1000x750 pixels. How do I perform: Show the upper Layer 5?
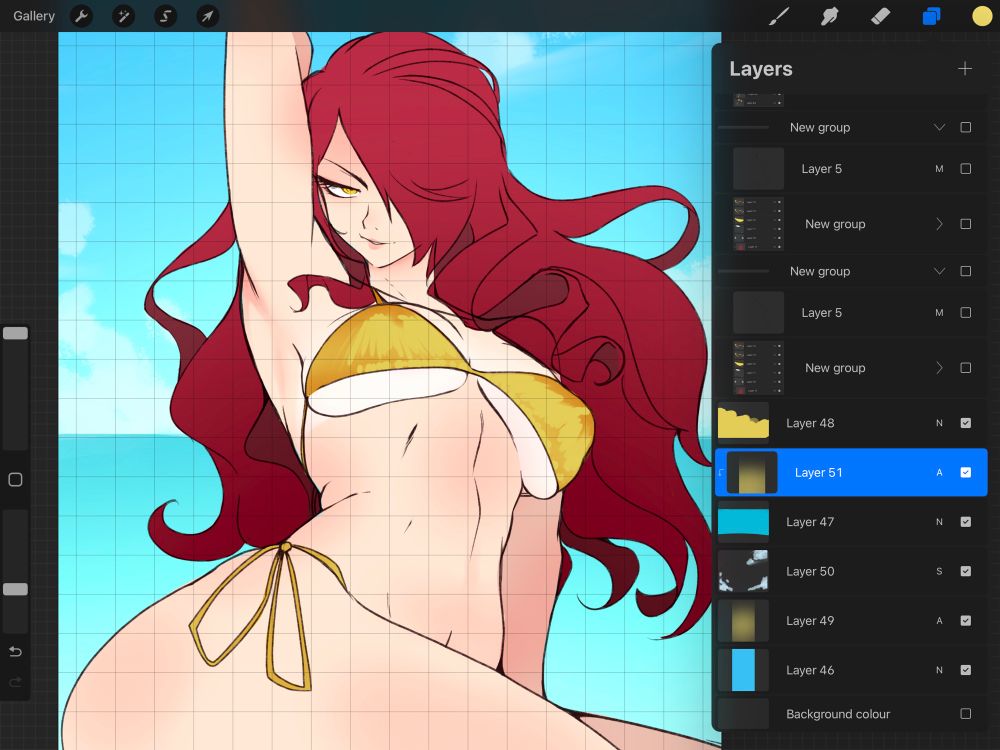[x=966, y=168]
